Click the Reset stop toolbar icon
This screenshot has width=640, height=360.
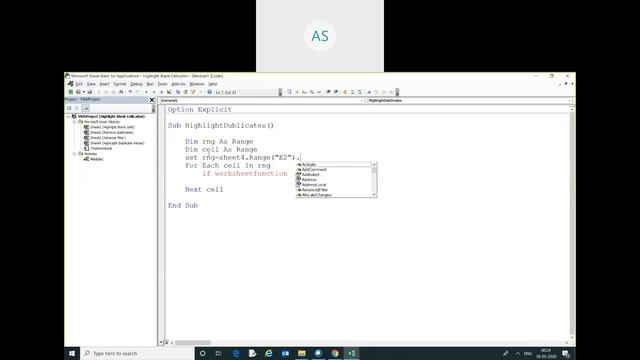point(162,92)
